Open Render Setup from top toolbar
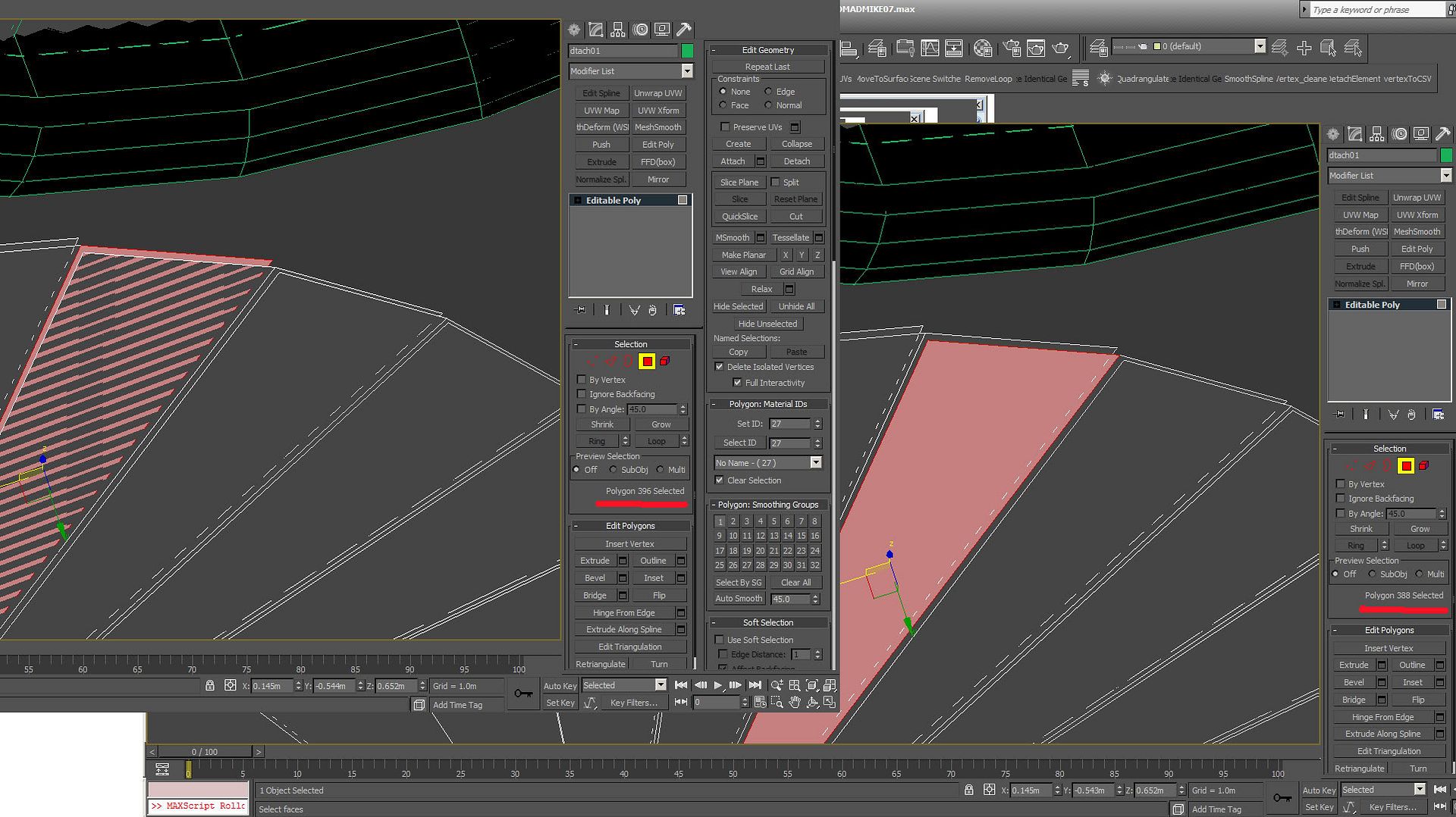 [1012, 49]
